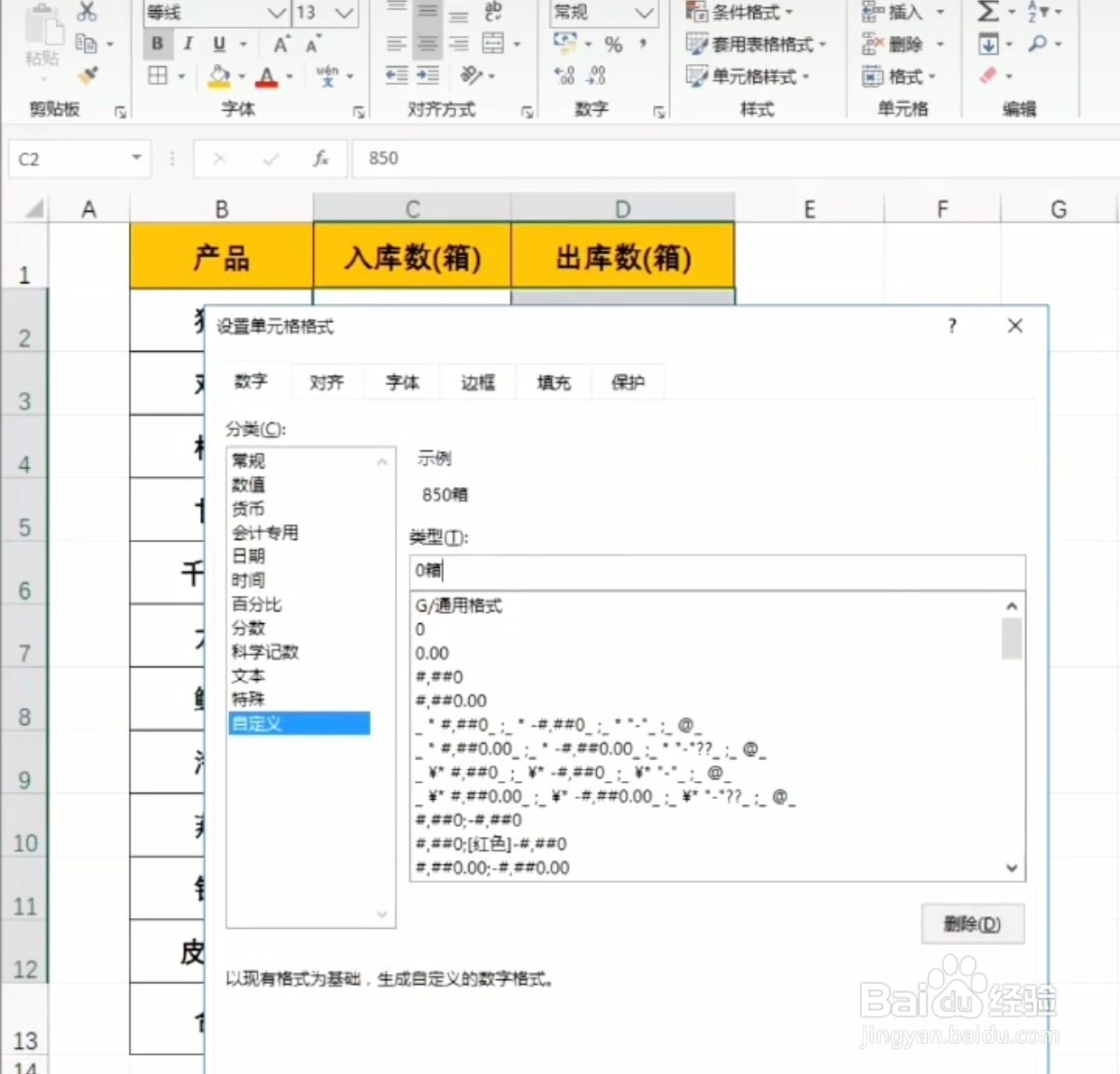Toggle italic formatting
Viewport: 1120px width, 1074px height.
click(x=188, y=44)
